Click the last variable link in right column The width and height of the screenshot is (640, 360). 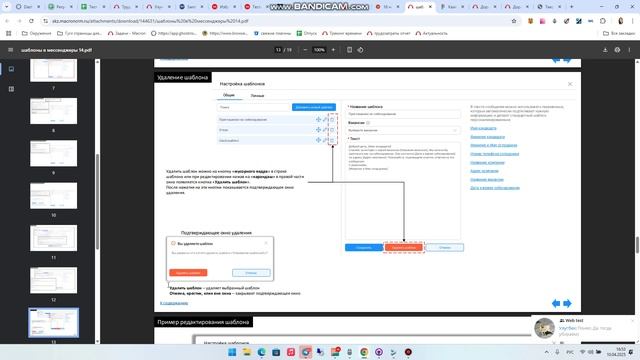(x=495, y=188)
